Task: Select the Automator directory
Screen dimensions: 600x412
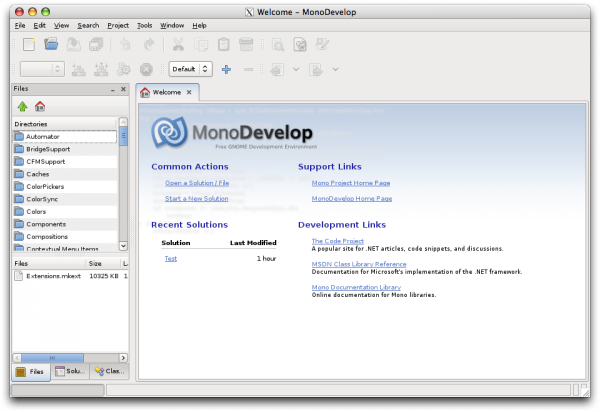Action: point(65,137)
